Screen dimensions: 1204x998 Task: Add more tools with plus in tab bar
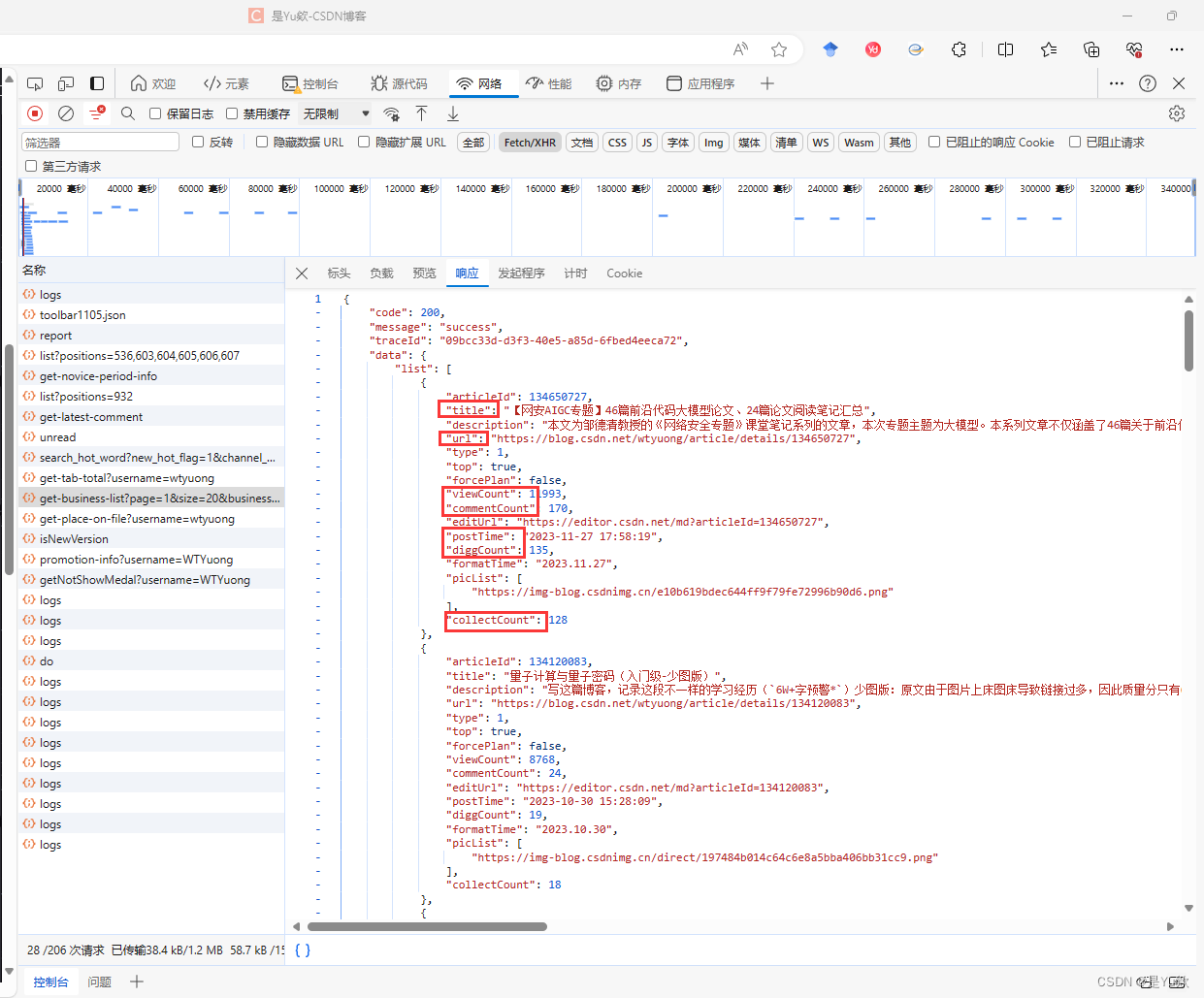767,83
